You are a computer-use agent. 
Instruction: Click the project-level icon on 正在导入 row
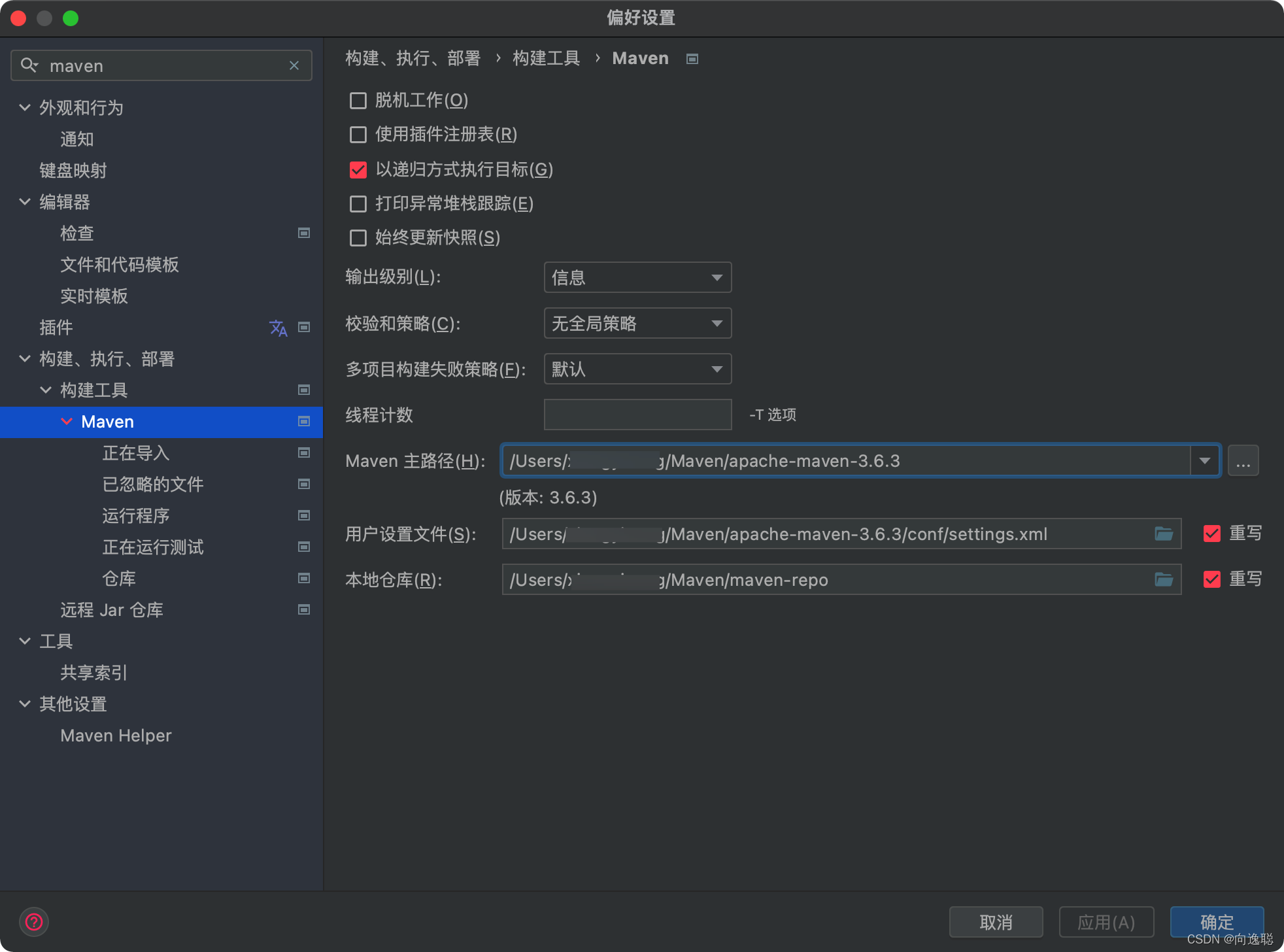tap(304, 452)
